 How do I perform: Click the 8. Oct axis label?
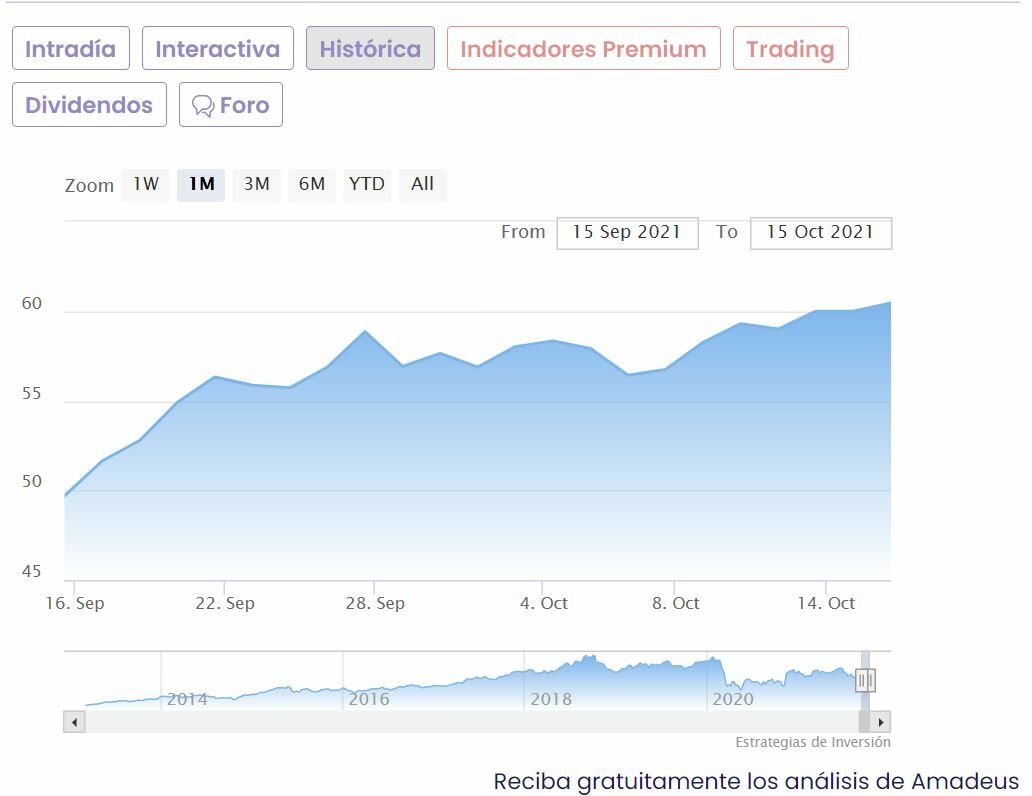coord(676,603)
